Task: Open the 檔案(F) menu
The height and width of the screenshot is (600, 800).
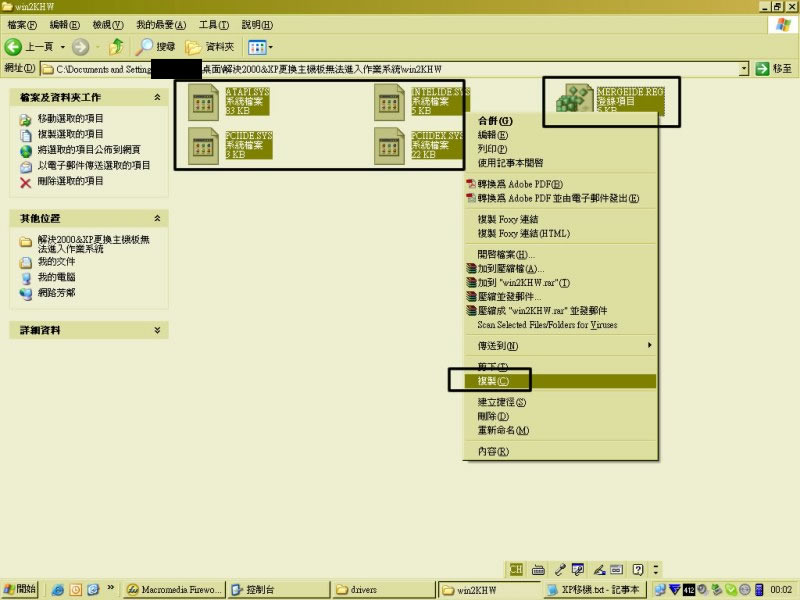Action: 22,24
